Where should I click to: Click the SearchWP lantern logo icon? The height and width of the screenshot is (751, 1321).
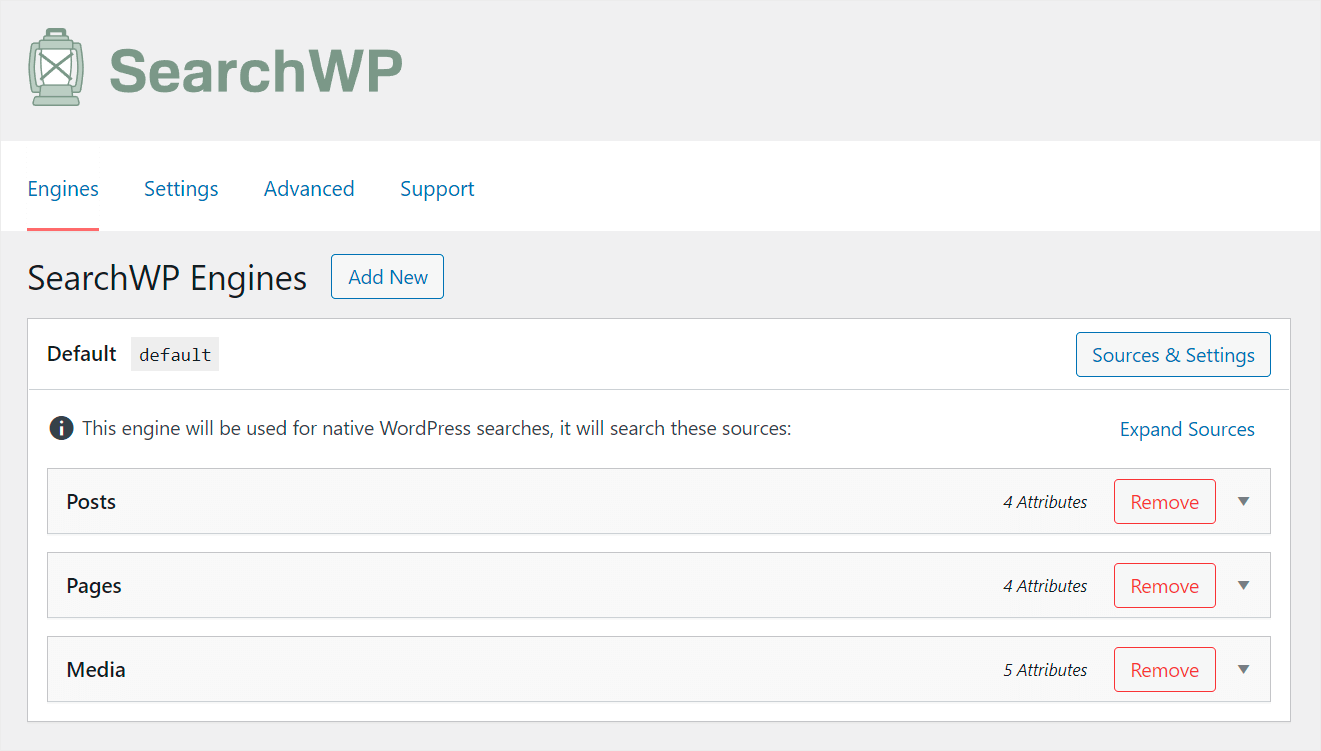tap(55, 67)
